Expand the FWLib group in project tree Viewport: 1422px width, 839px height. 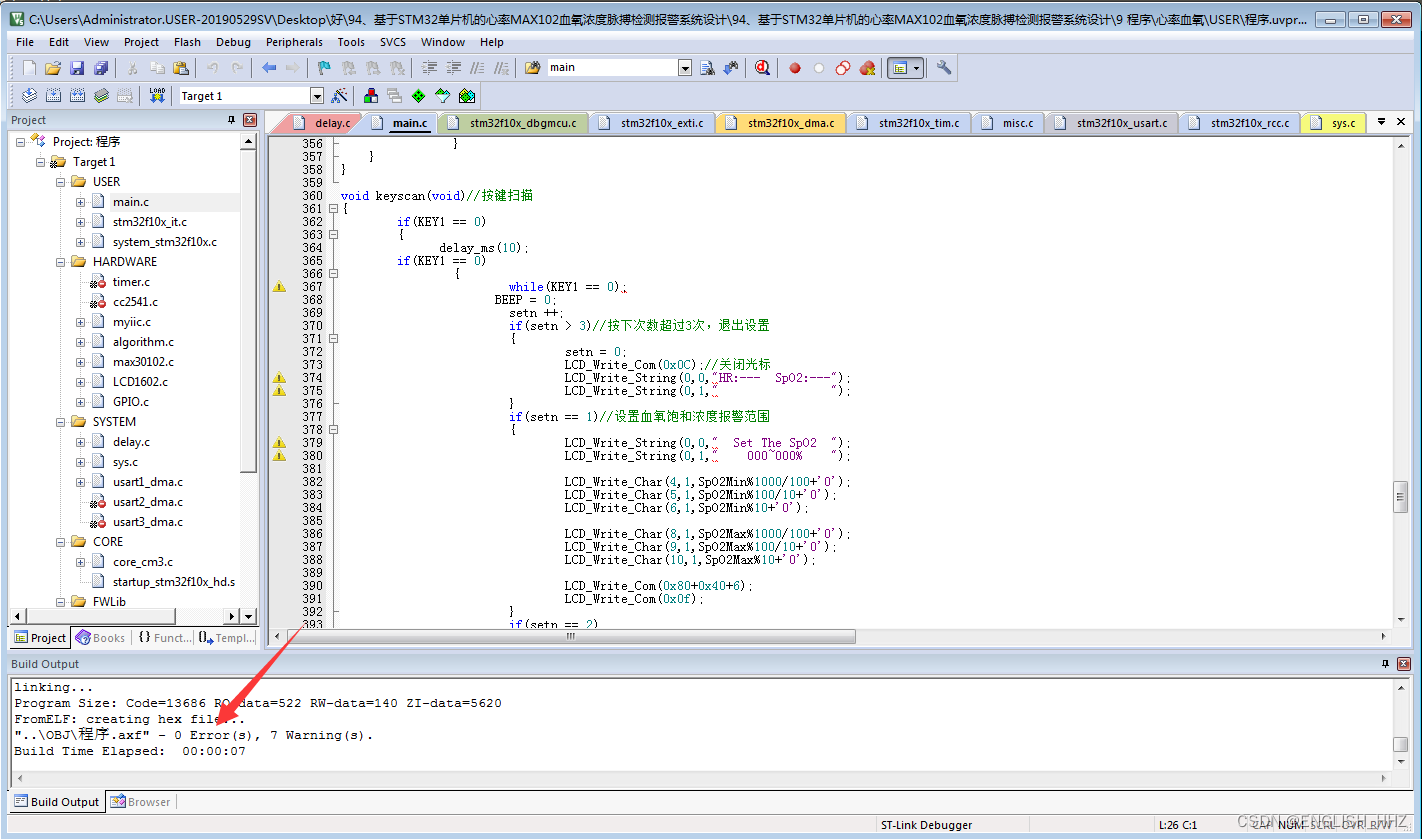point(60,602)
